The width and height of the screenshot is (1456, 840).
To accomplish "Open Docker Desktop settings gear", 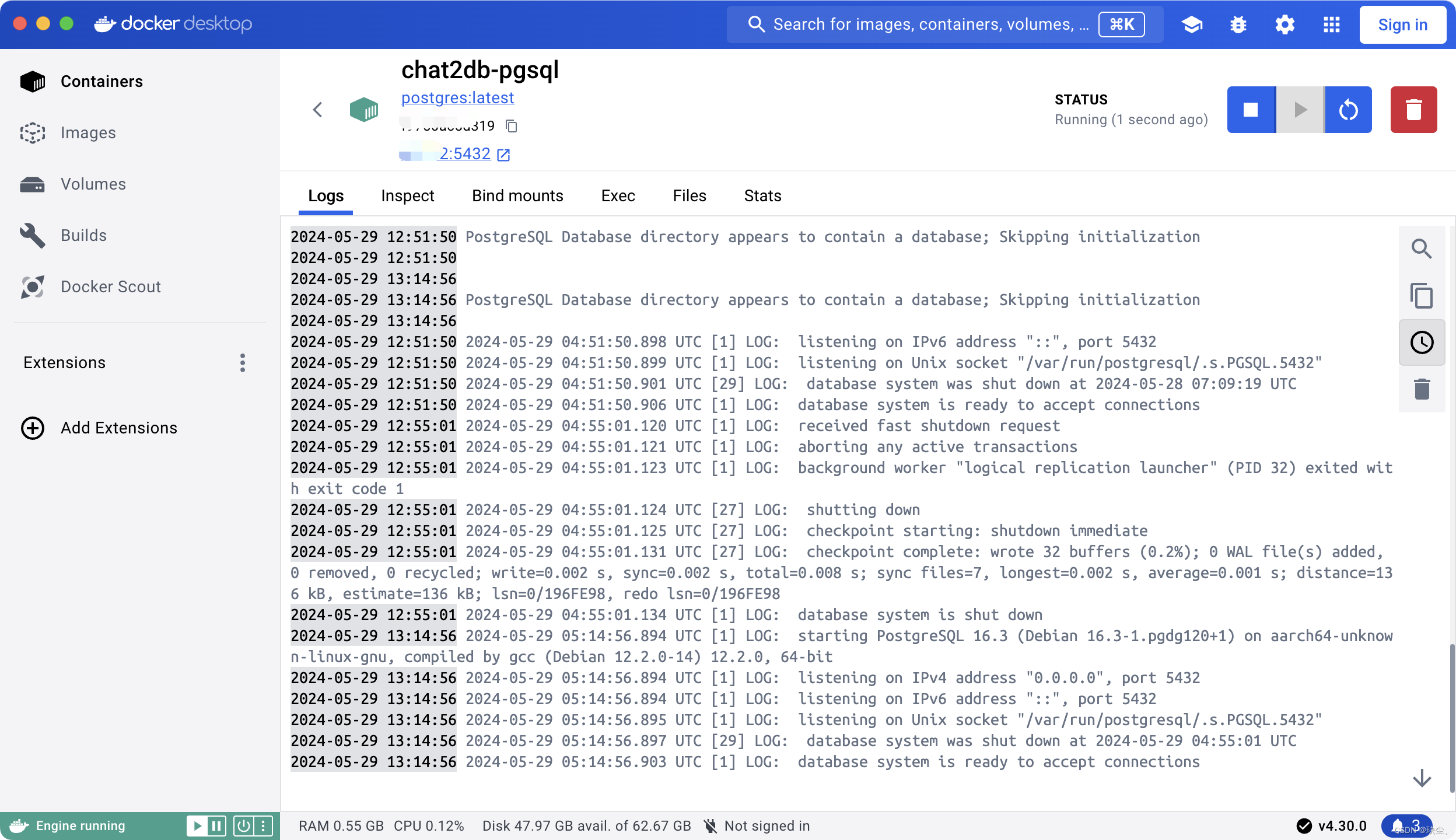I will [1285, 24].
